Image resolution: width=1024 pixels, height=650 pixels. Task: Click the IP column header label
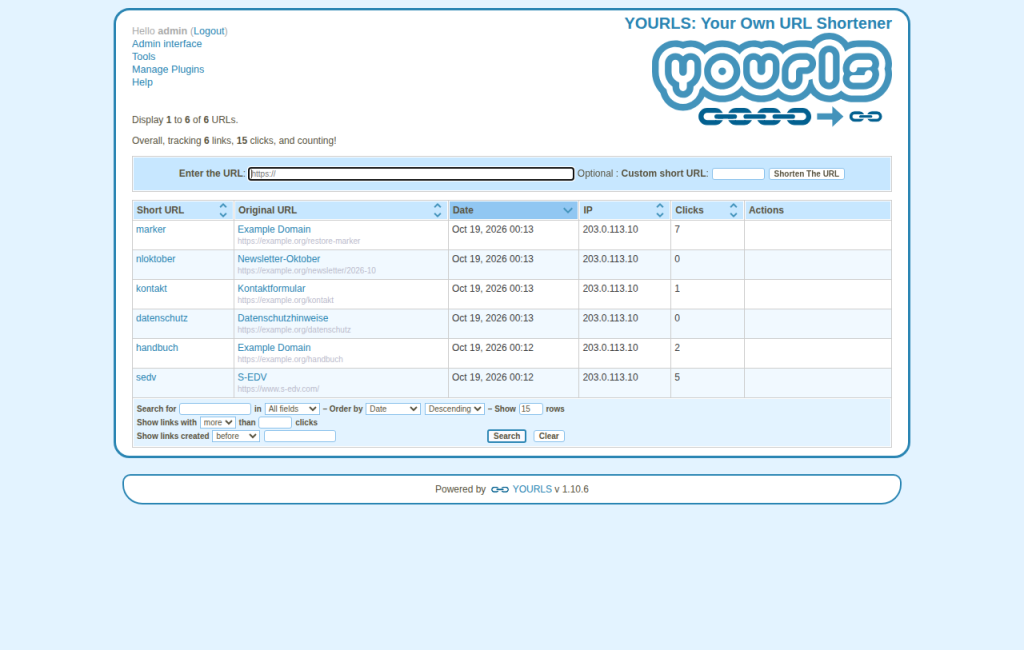point(588,210)
